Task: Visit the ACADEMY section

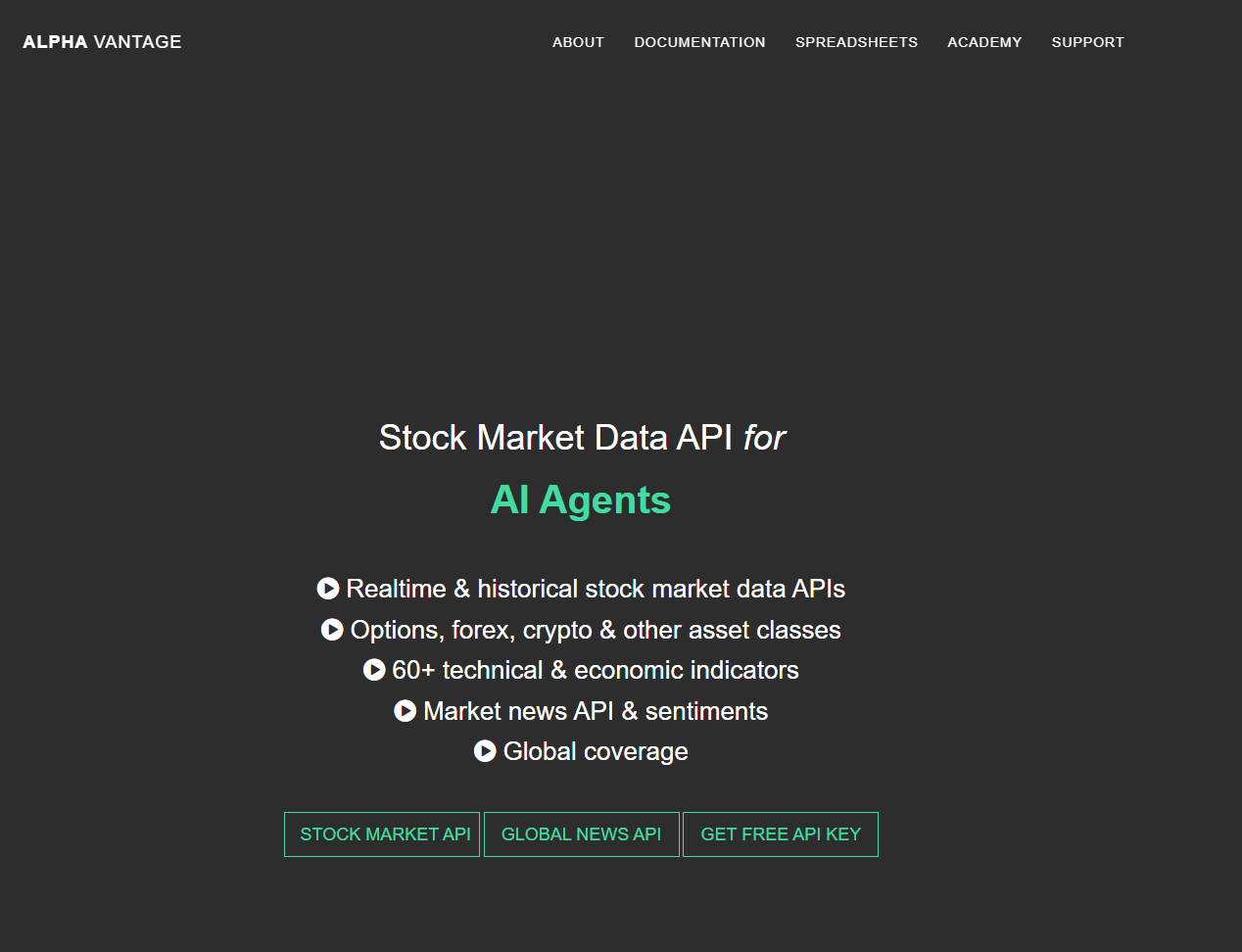Action: coord(984,42)
